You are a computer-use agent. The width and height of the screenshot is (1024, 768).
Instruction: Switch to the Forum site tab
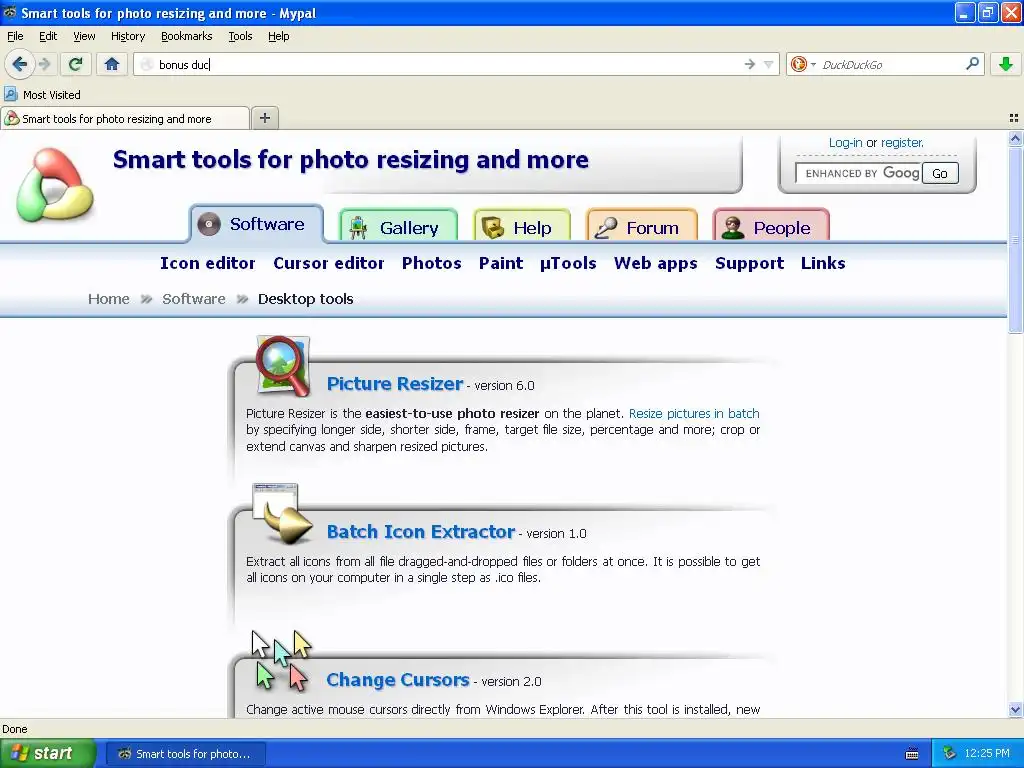pyautogui.click(x=642, y=226)
